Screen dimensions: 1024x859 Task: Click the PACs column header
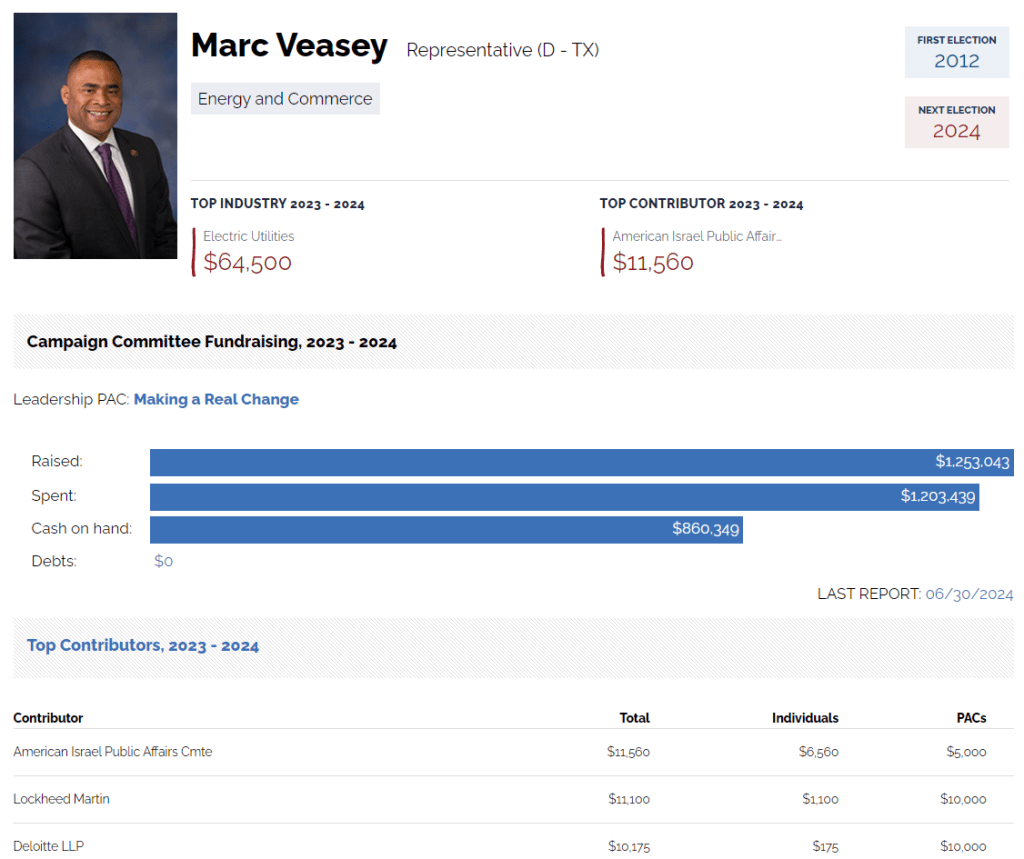[x=971, y=718]
